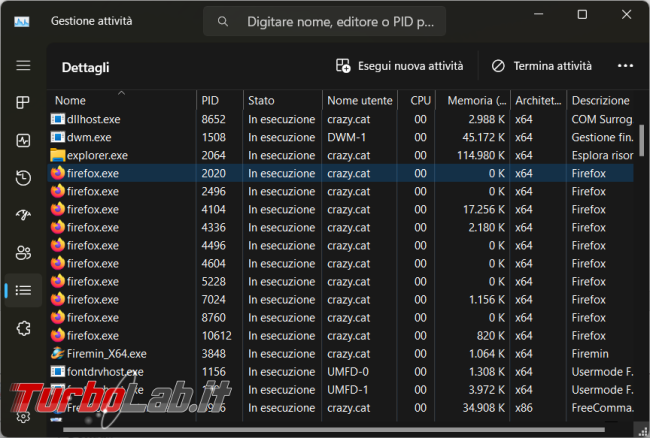The height and width of the screenshot is (438, 650).
Task: Select the Details page list icon
Action: pyautogui.click(x=23, y=290)
